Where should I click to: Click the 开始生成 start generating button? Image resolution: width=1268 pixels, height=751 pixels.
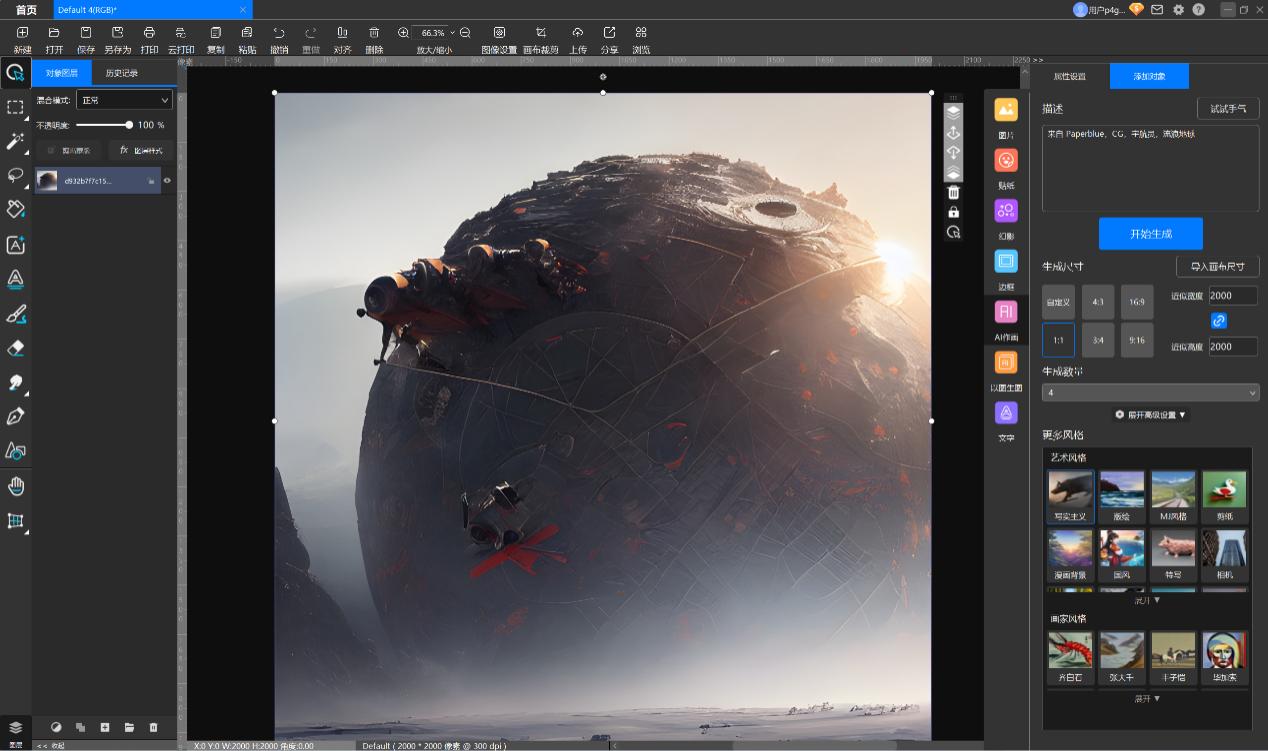[x=1150, y=234]
